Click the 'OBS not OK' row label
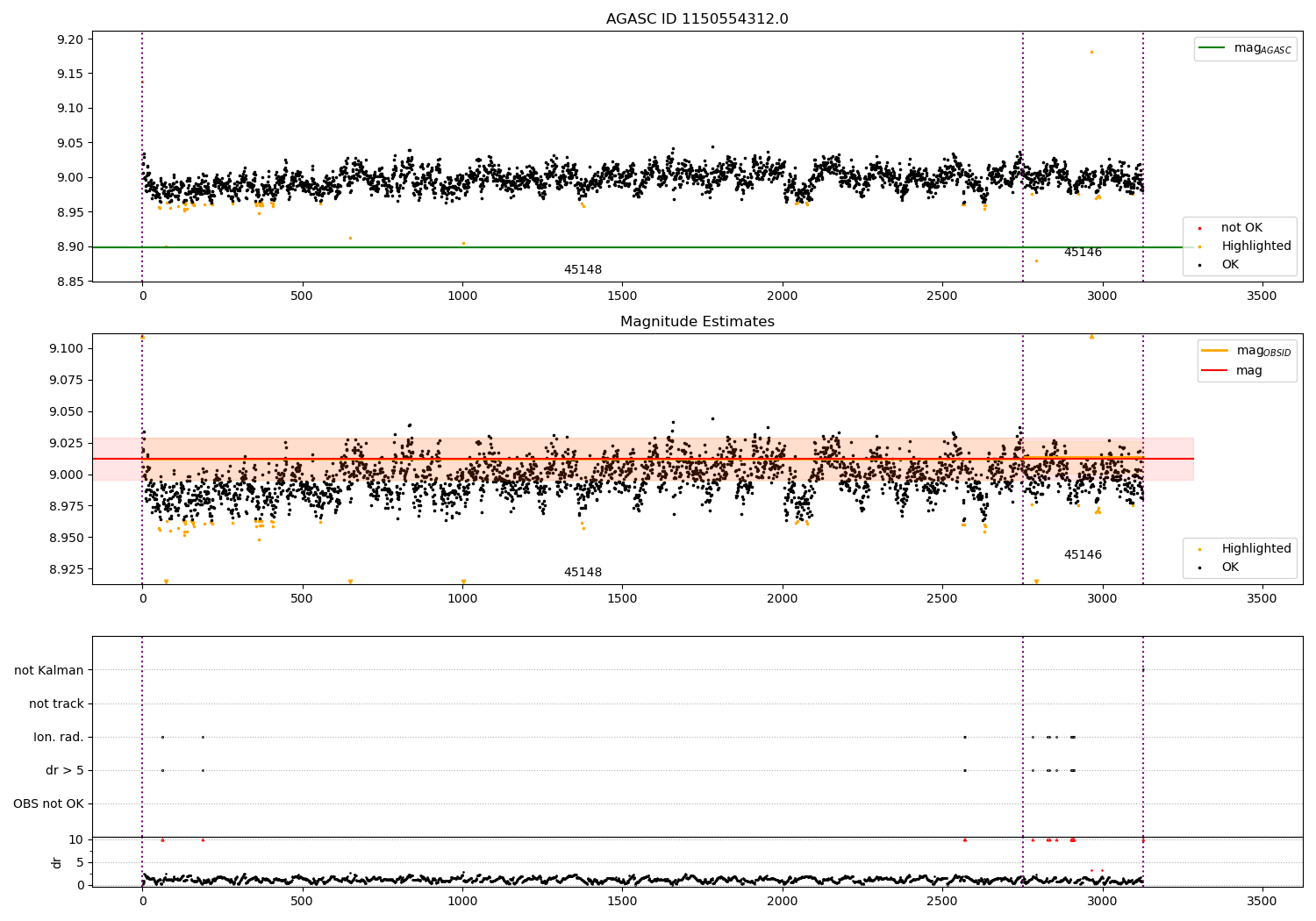Image resolution: width=1316 pixels, height=921 pixels. (x=48, y=803)
